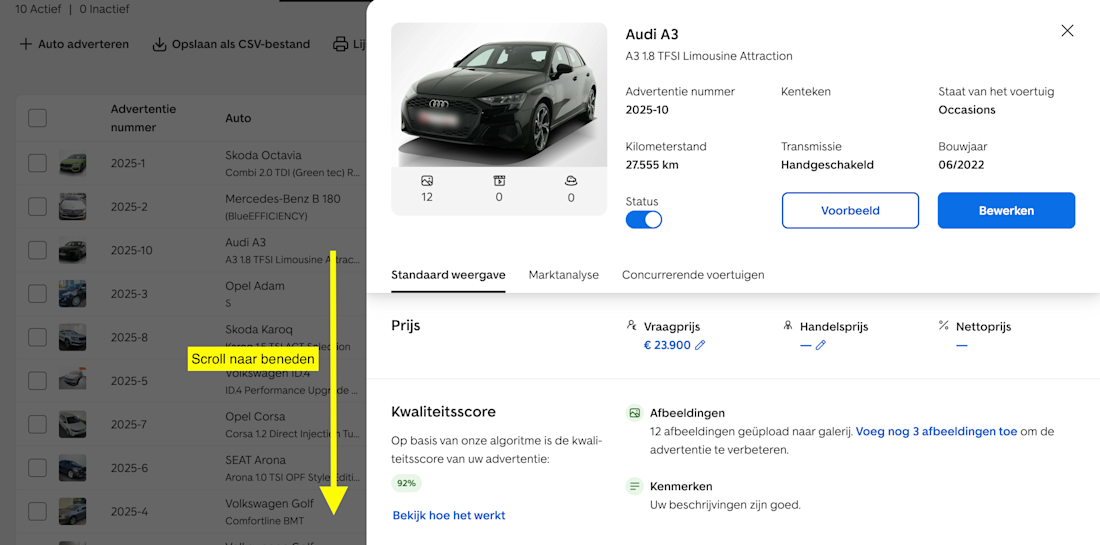Close the Audi A3 detail panel
The image size is (1100, 545).
[x=1067, y=31]
